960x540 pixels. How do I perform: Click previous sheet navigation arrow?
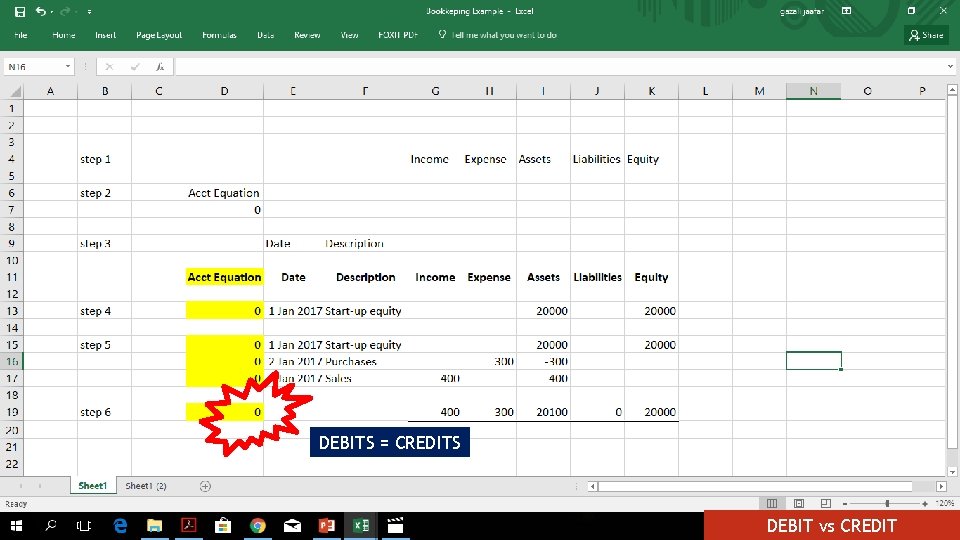click(x=21, y=486)
